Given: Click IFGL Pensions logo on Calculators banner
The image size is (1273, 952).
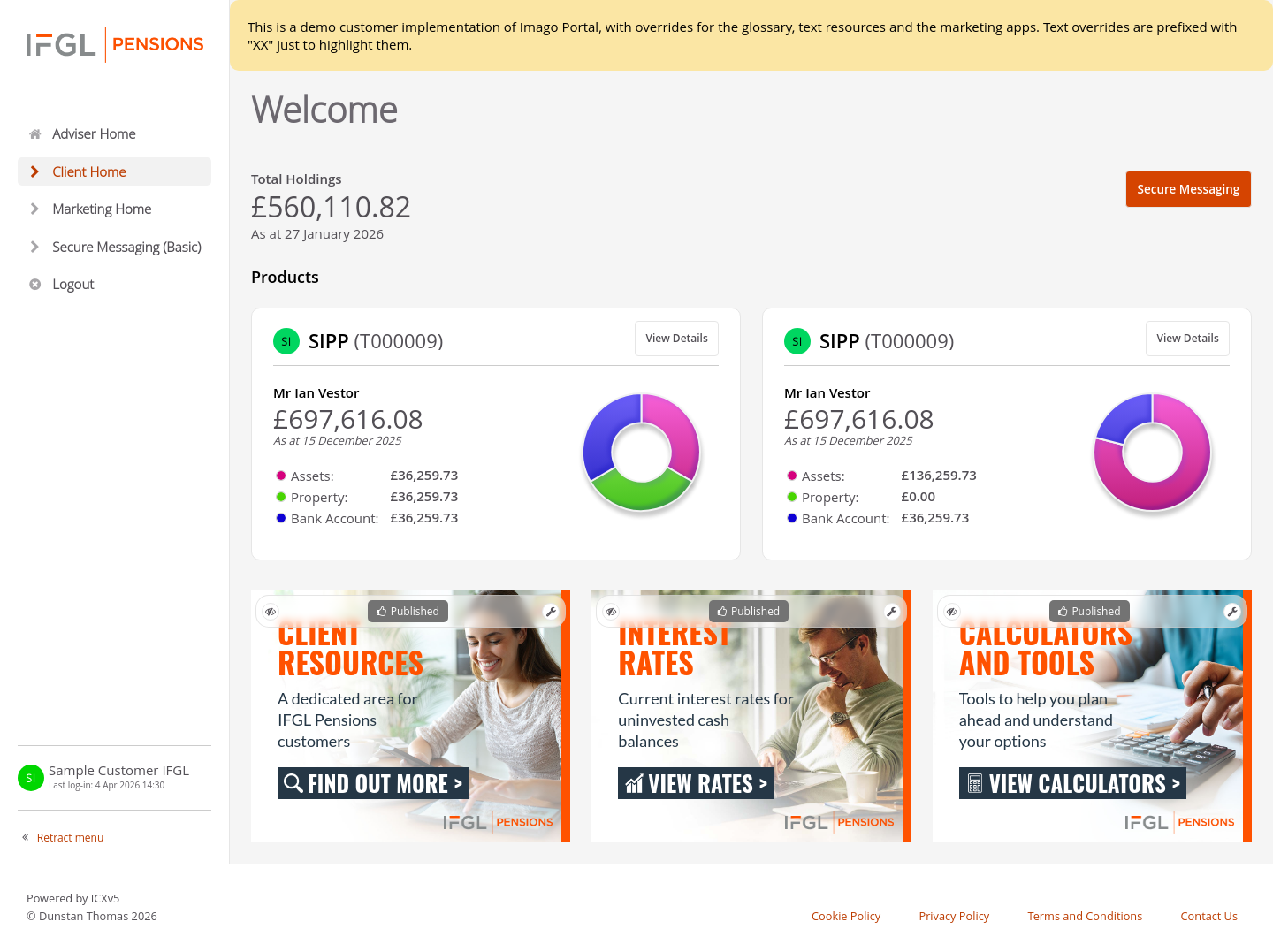Looking at the screenshot, I should (1179, 822).
